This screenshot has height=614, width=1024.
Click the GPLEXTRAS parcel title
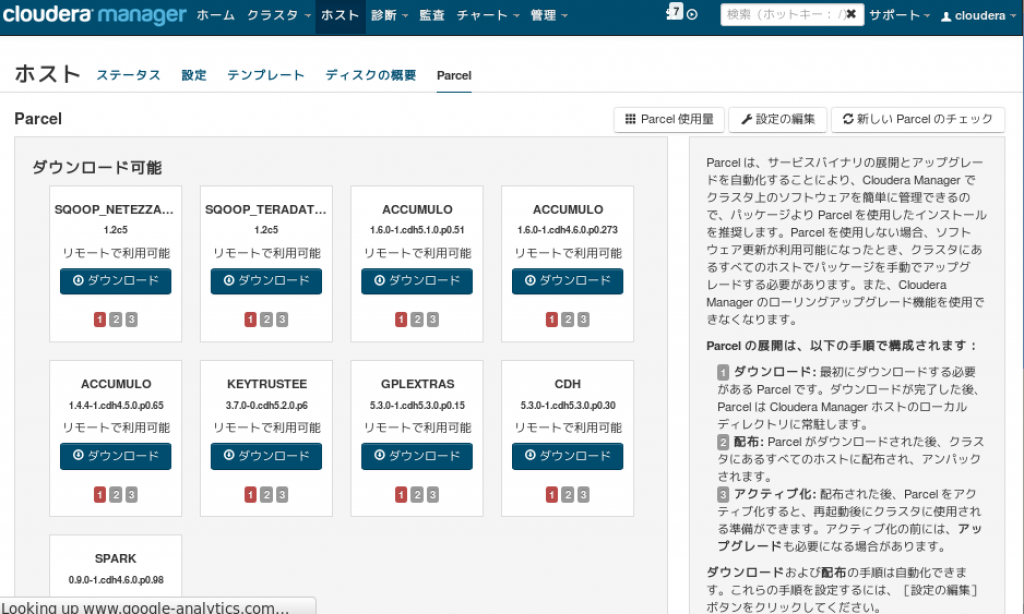pos(417,384)
